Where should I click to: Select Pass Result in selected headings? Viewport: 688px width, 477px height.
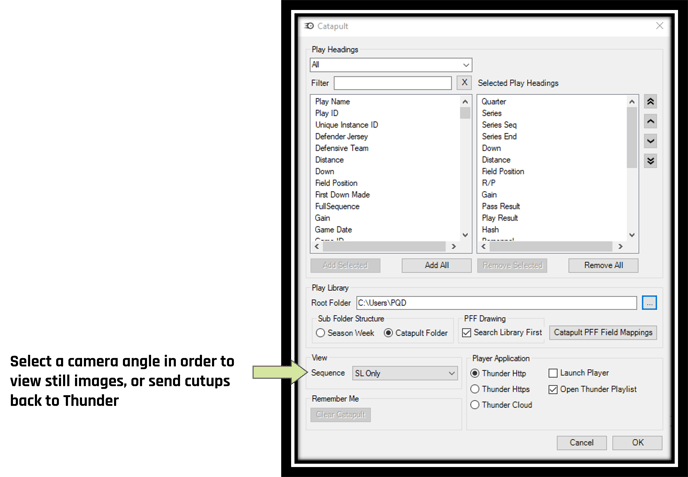coord(501,206)
